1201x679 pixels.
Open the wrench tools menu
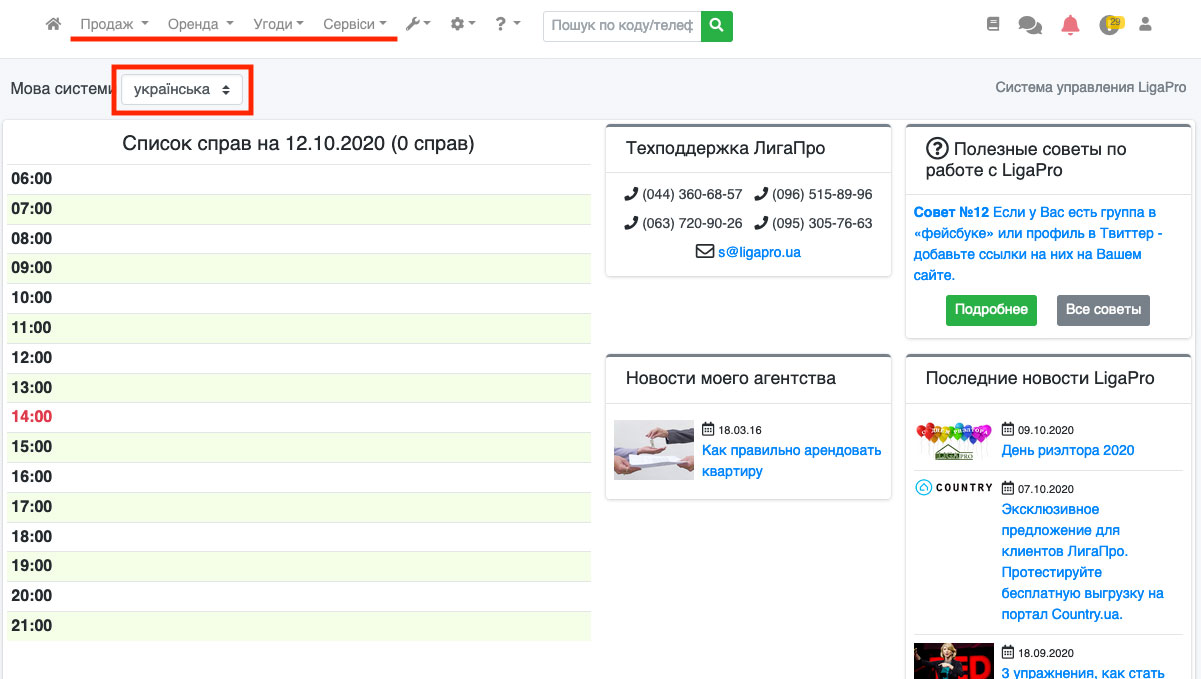418,25
